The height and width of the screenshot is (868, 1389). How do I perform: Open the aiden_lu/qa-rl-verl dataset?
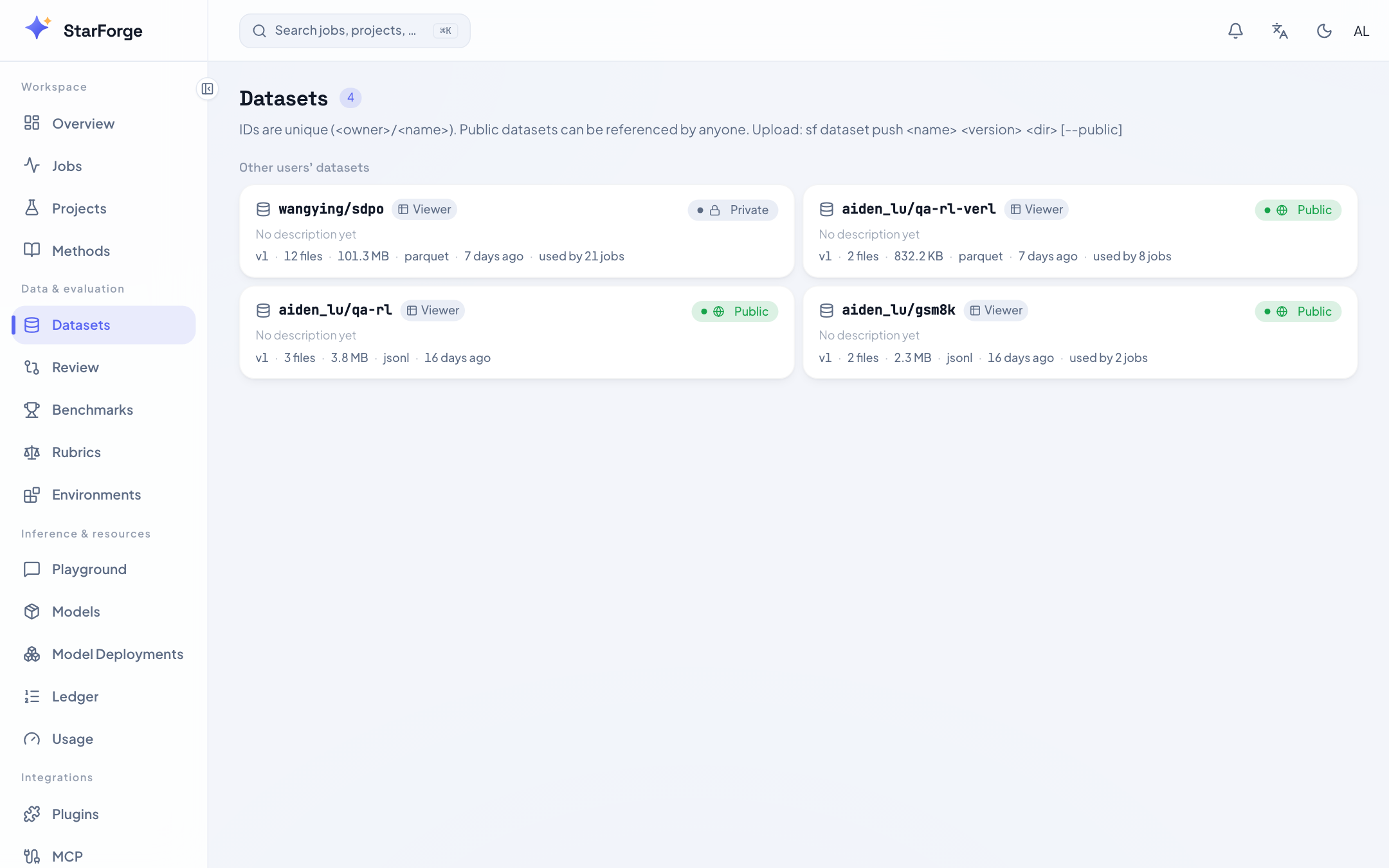coord(919,209)
